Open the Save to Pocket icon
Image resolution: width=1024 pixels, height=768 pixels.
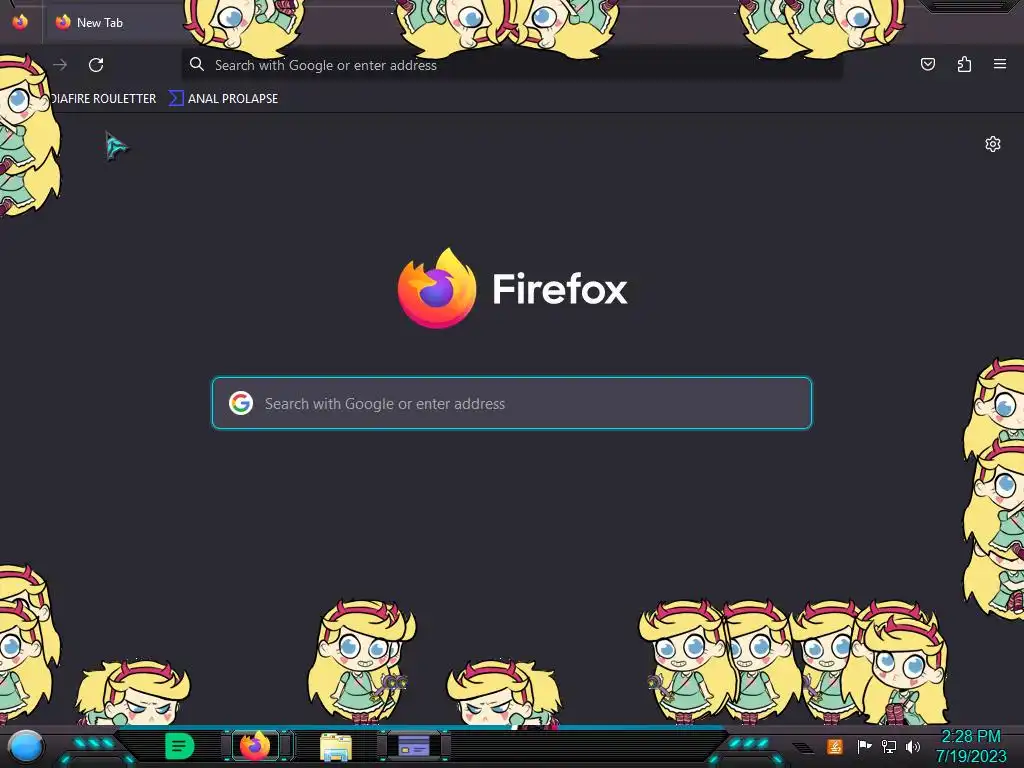[927, 64]
